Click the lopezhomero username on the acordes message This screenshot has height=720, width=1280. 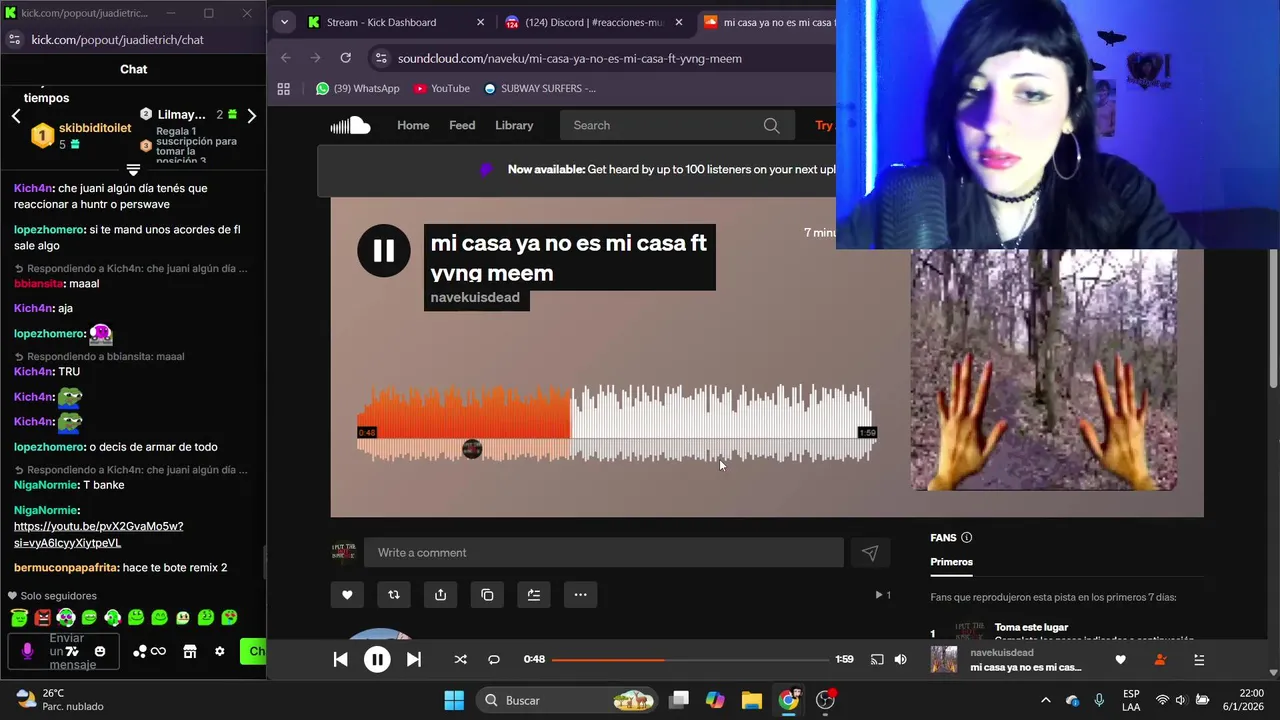49,229
